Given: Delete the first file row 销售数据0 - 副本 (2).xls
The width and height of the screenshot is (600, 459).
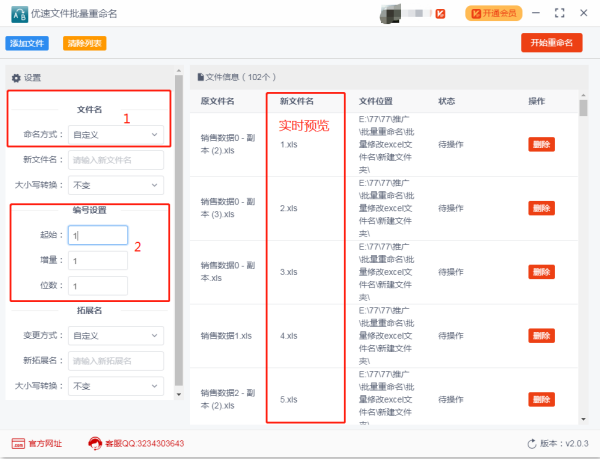Looking at the screenshot, I should pos(540,144).
